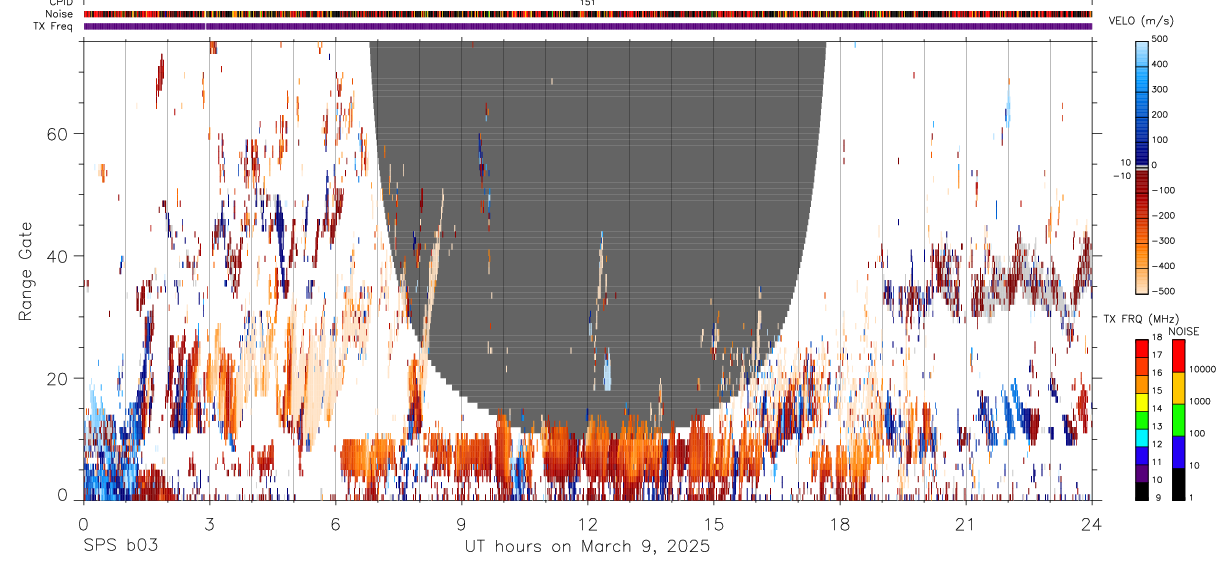The width and height of the screenshot is (1228, 567).
Task: Click the green segment of the NOISE color bar
Action: coord(1177,420)
